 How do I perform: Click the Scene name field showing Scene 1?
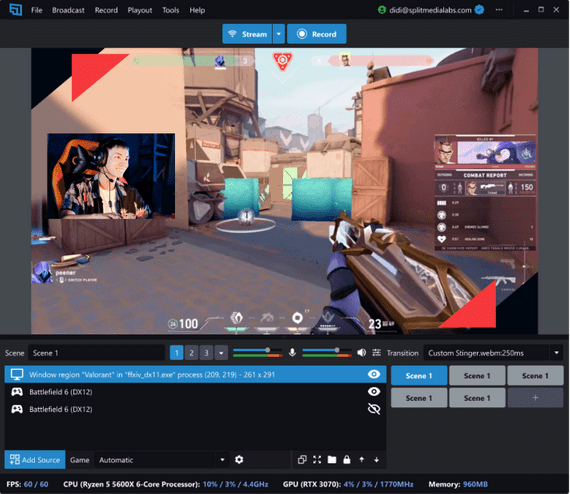coord(96,353)
